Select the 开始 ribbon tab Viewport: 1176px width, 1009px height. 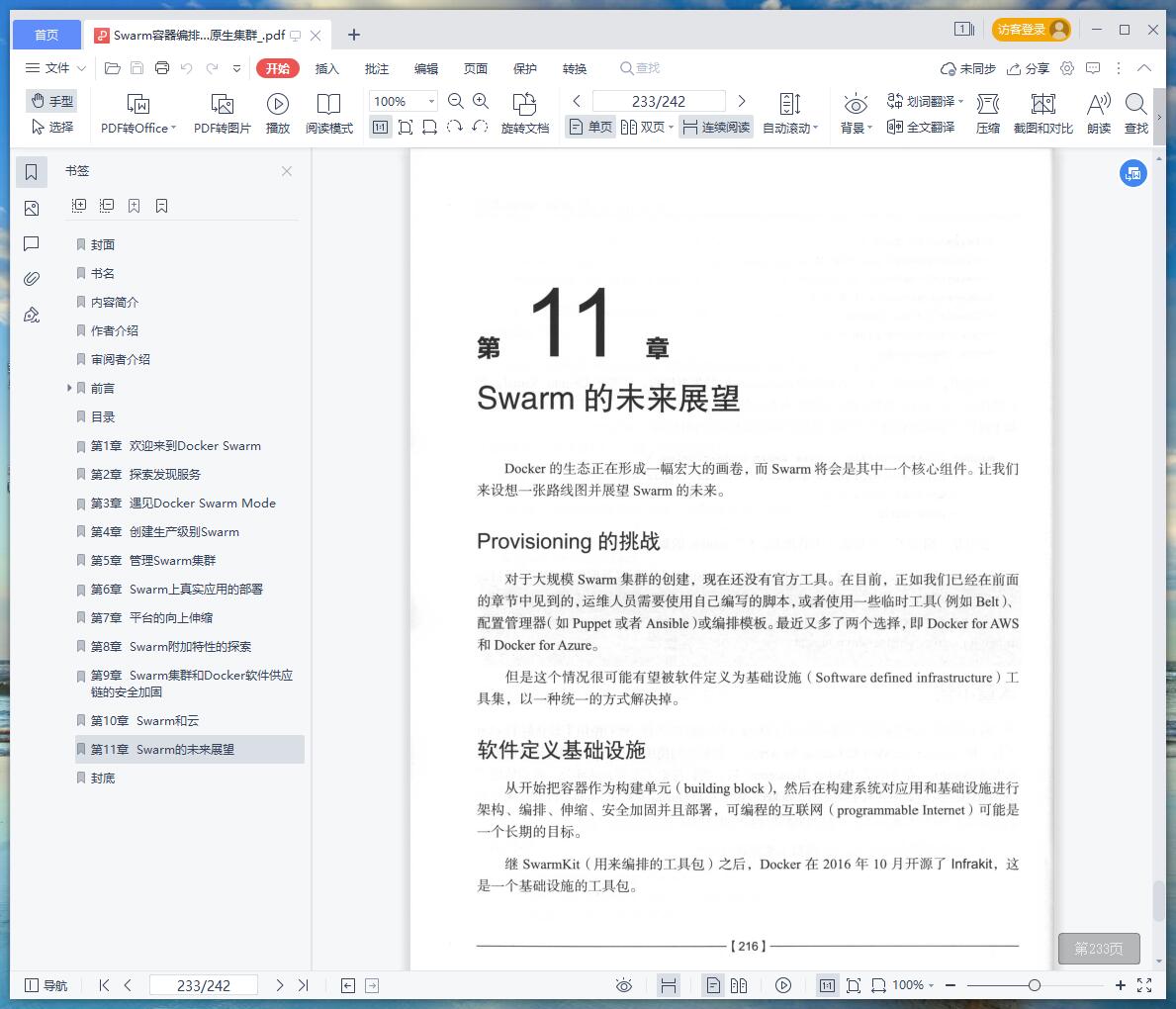point(278,68)
